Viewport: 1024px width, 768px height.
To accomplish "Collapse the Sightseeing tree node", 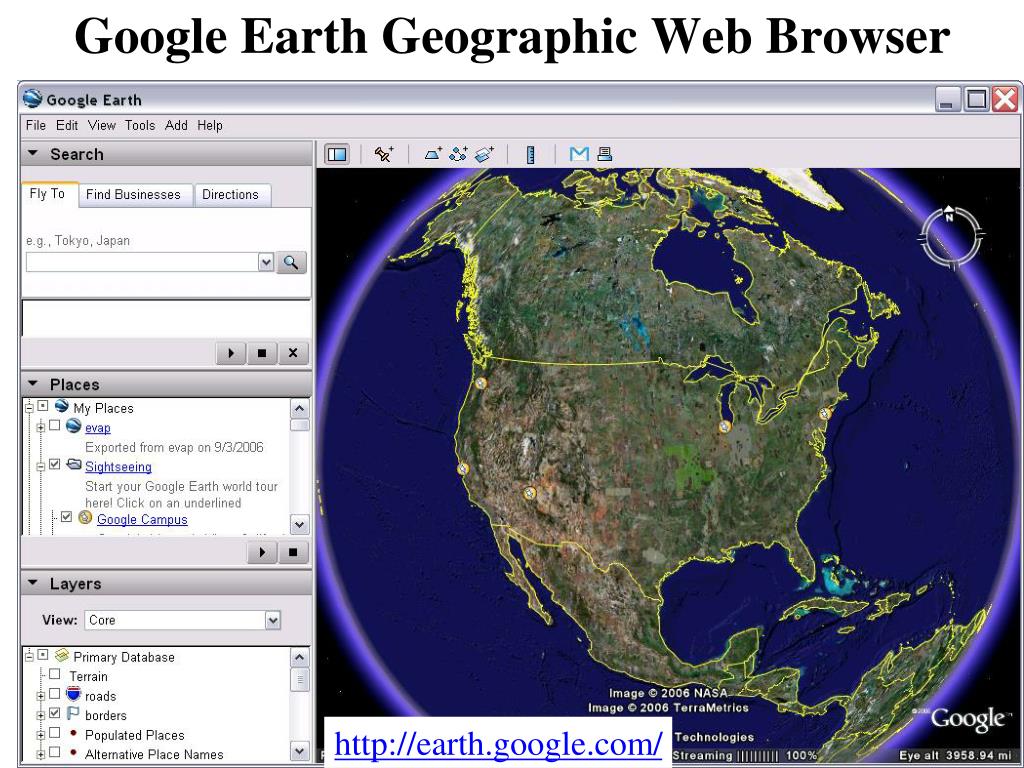I will 40,466.
